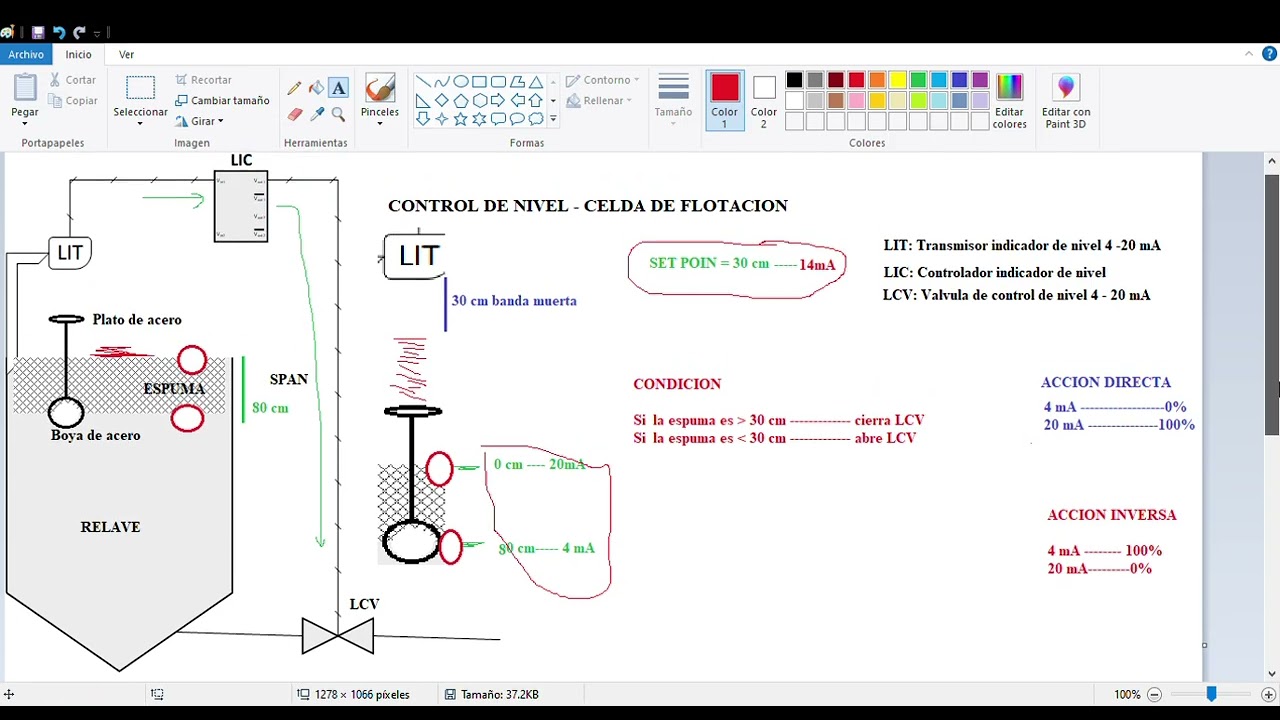Click the Save icon in quick access toolbar
The width and height of the screenshot is (1280, 720).
point(38,32)
